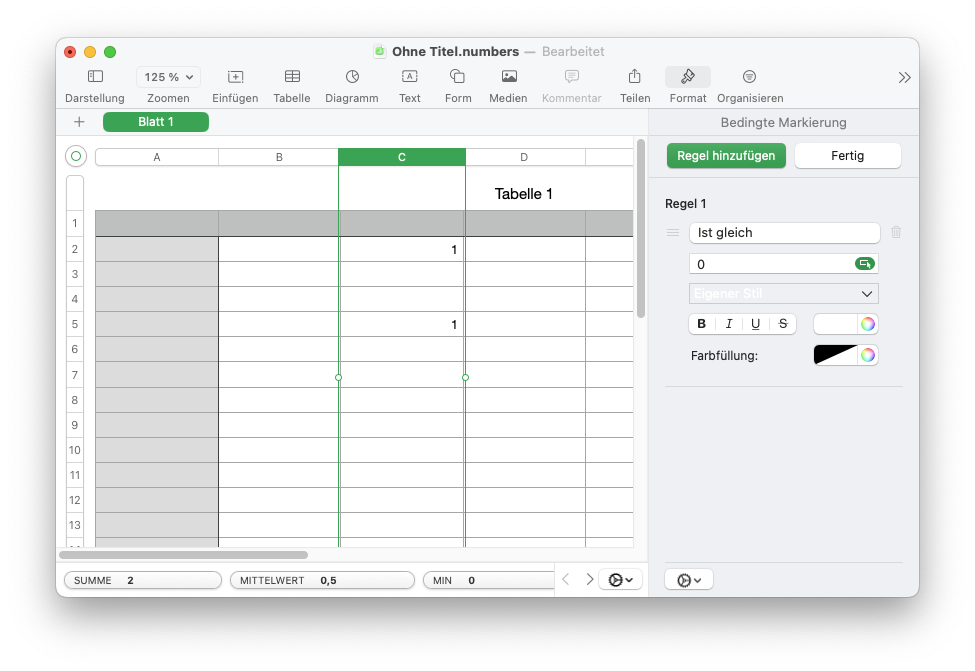The image size is (975, 671).
Task: Open the Medien media browser
Action: click(508, 86)
